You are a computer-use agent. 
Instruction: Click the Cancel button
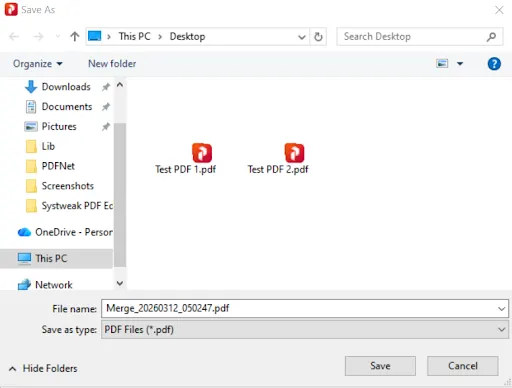(463, 366)
